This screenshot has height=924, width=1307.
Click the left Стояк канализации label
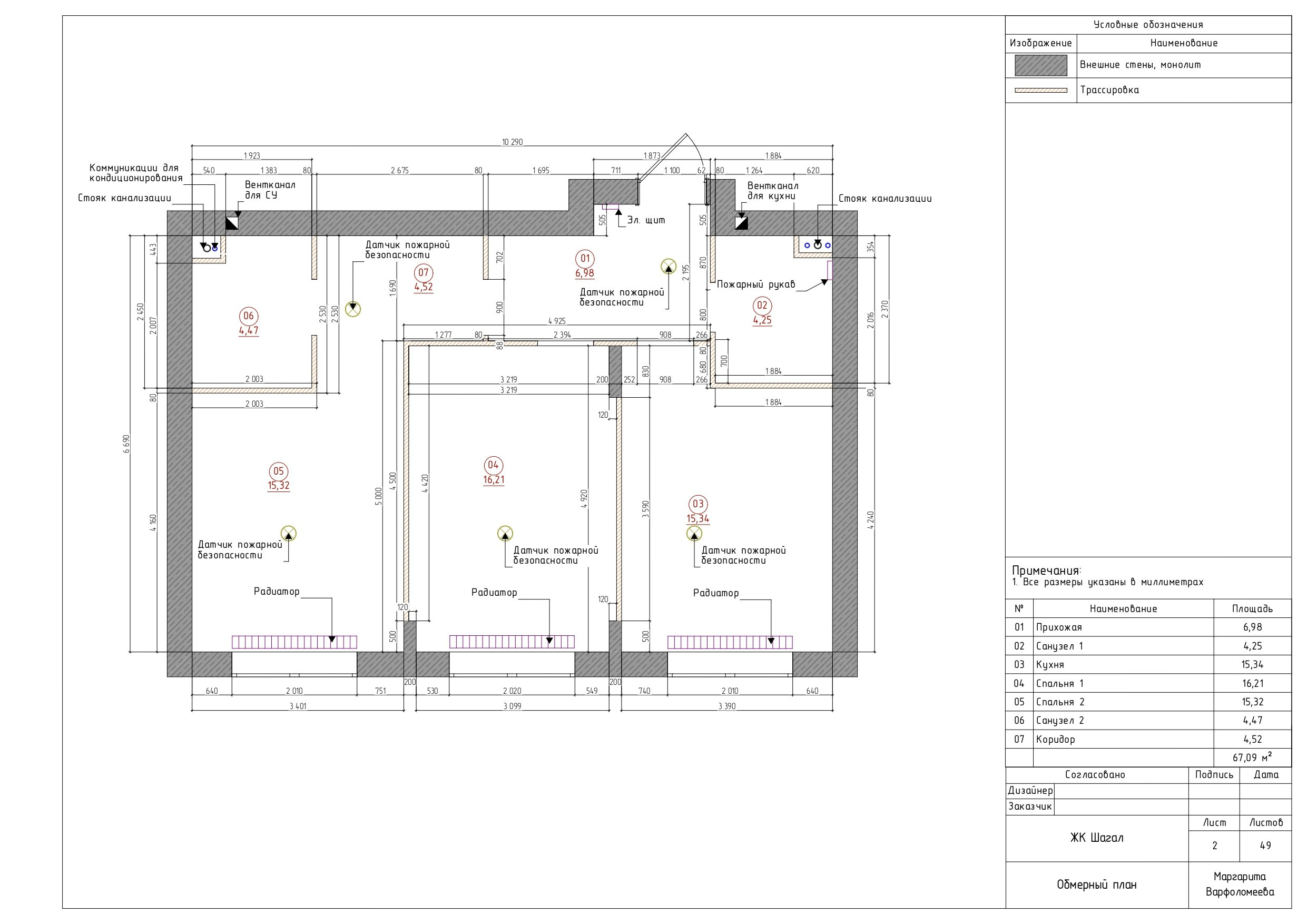click(125, 198)
